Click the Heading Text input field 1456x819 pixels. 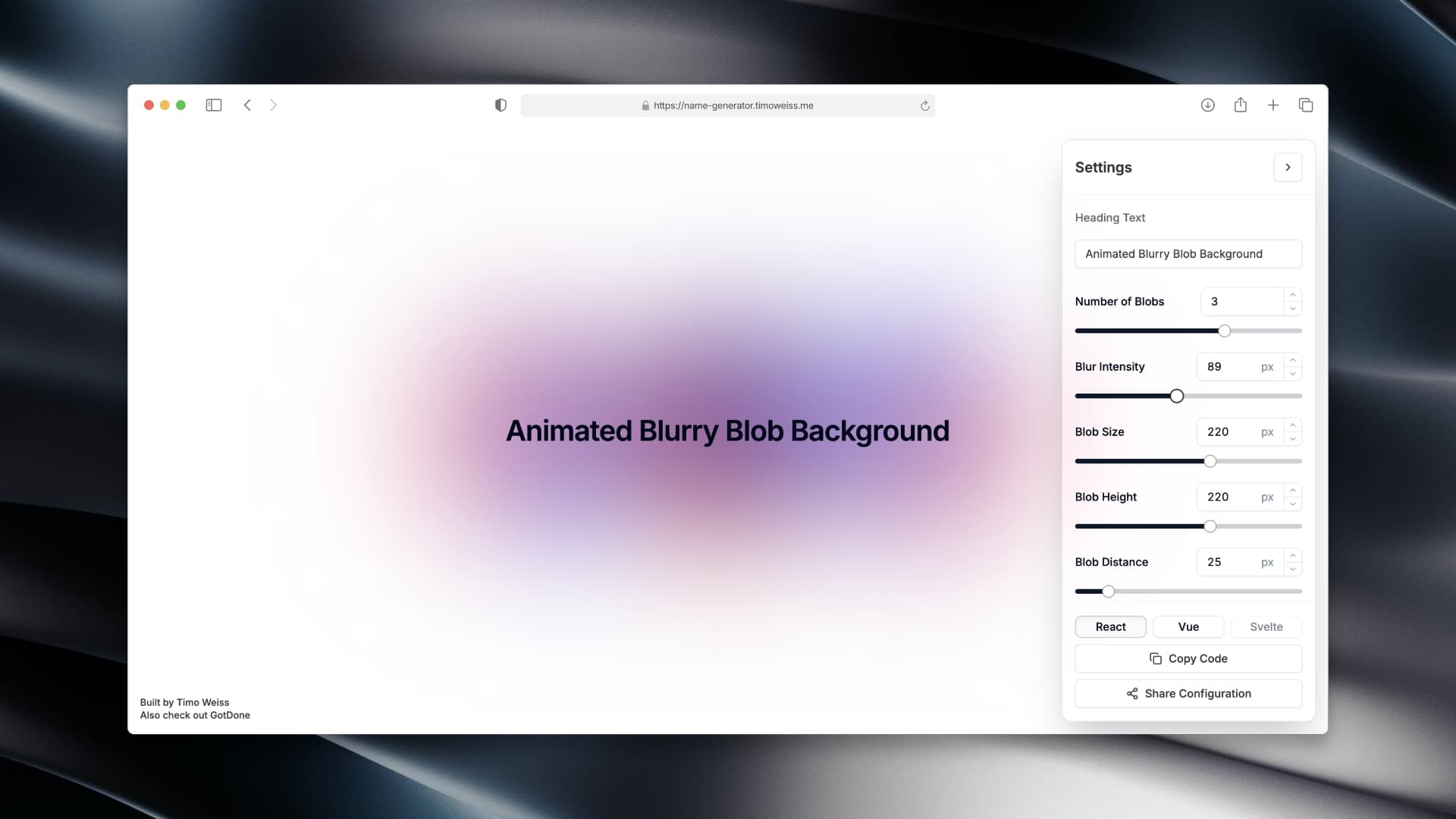pyautogui.click(x=1188, y=254)
